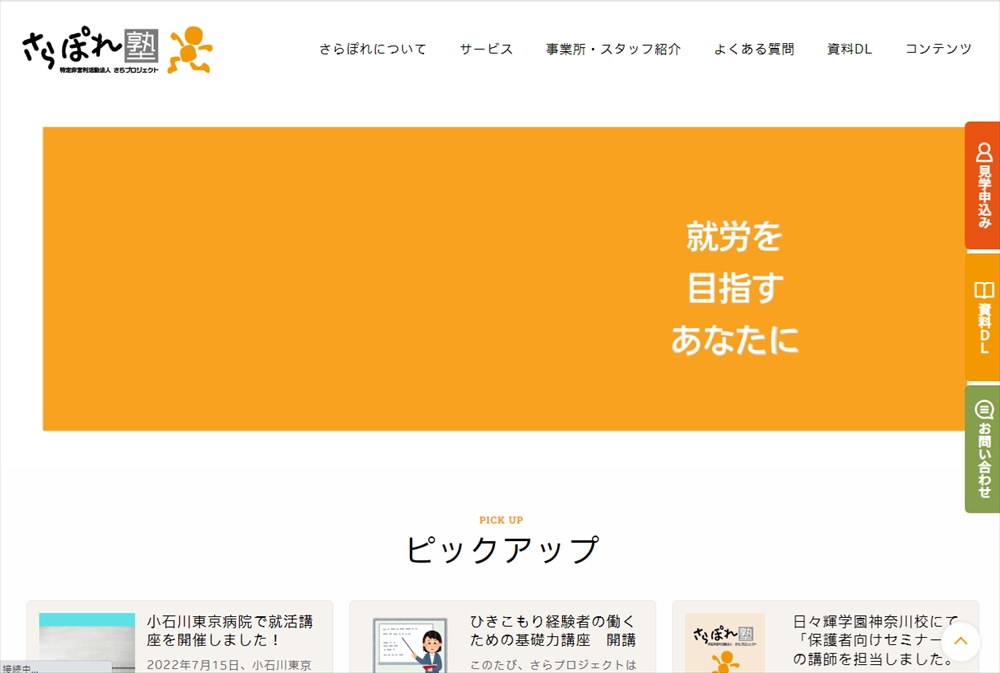Go to 事業所・スタッフ紹介 in the navigation

[613, 49]
